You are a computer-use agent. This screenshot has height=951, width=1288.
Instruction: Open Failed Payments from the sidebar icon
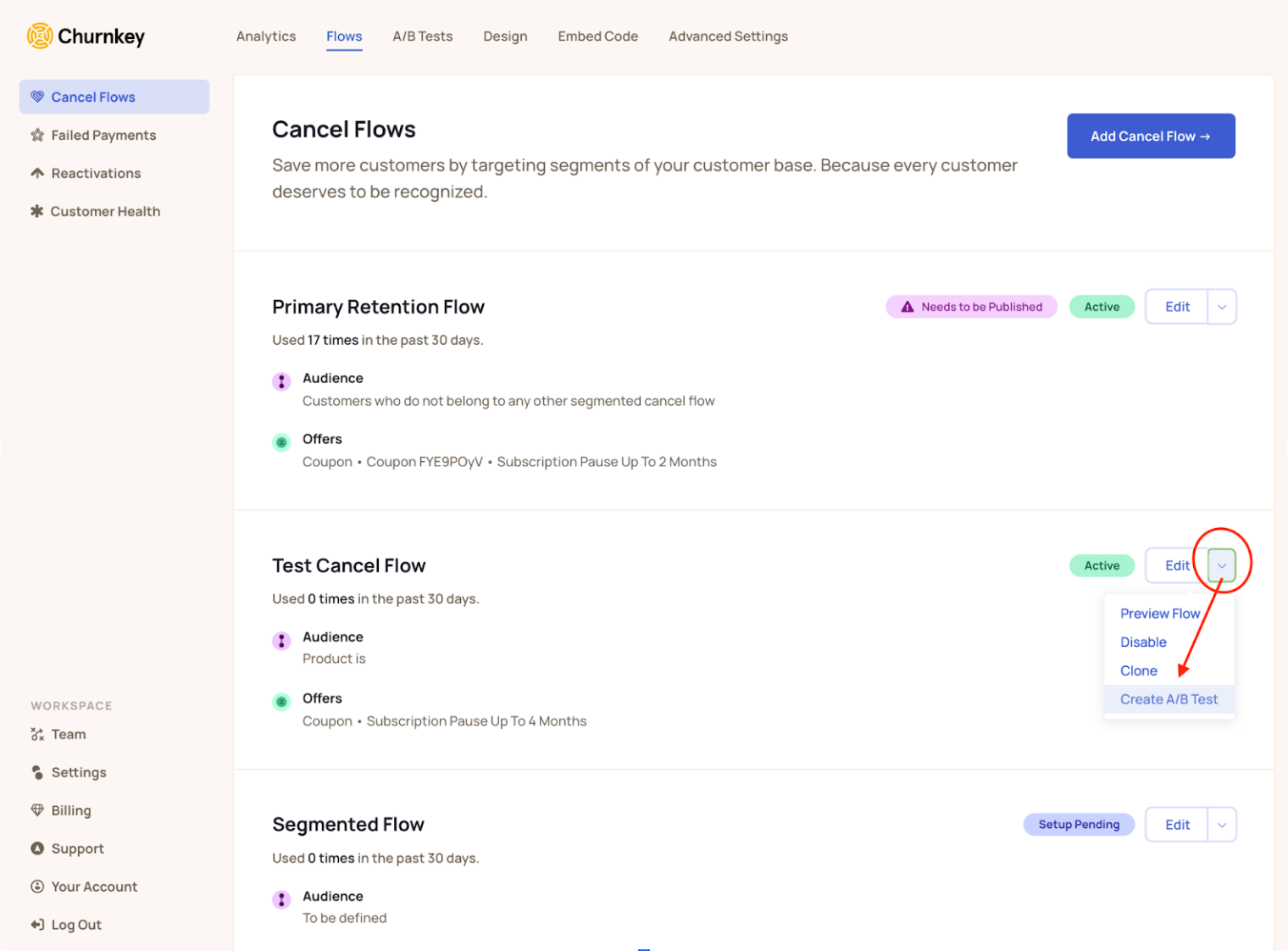coord(37,135)
